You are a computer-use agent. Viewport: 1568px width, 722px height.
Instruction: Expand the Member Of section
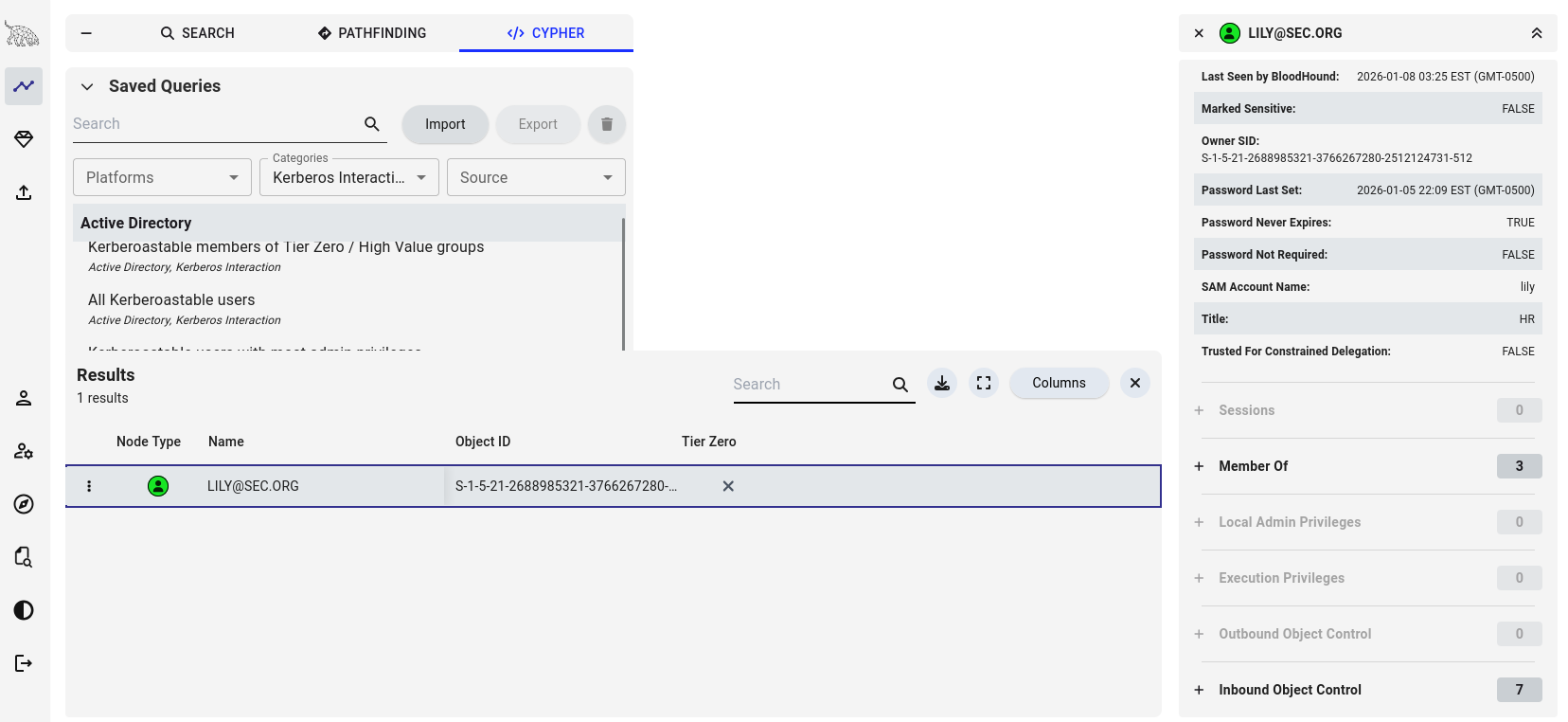point(1253,466)
